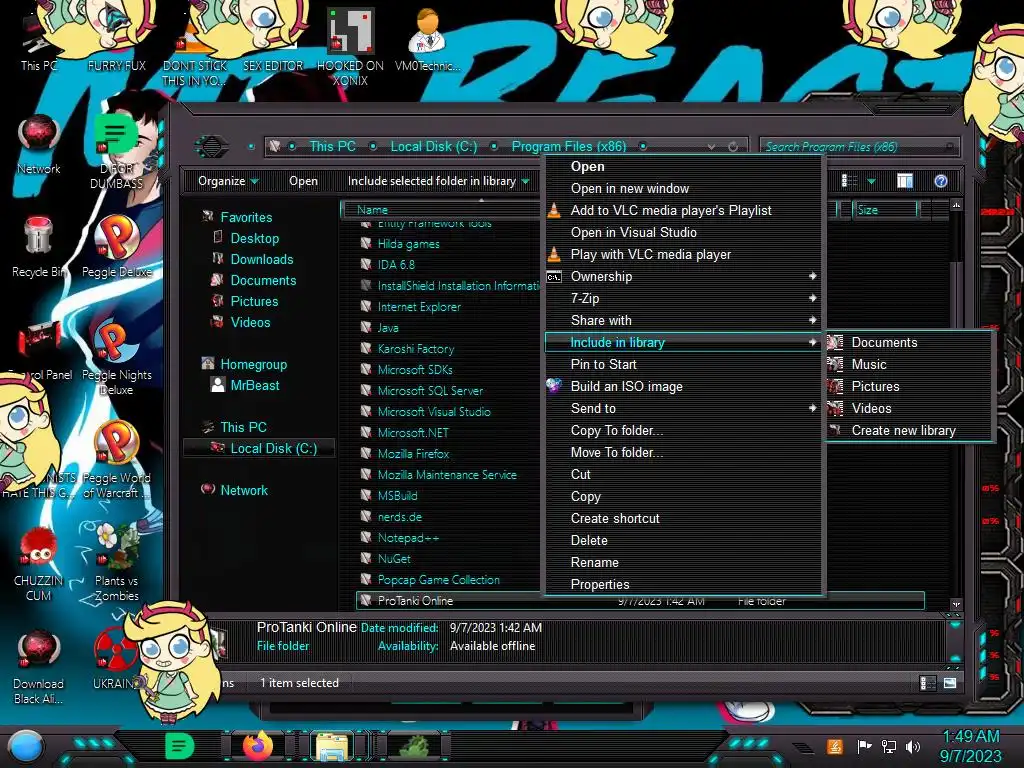
Task: Expand Include selected folder in library dropdown
Action: (438, 181)
